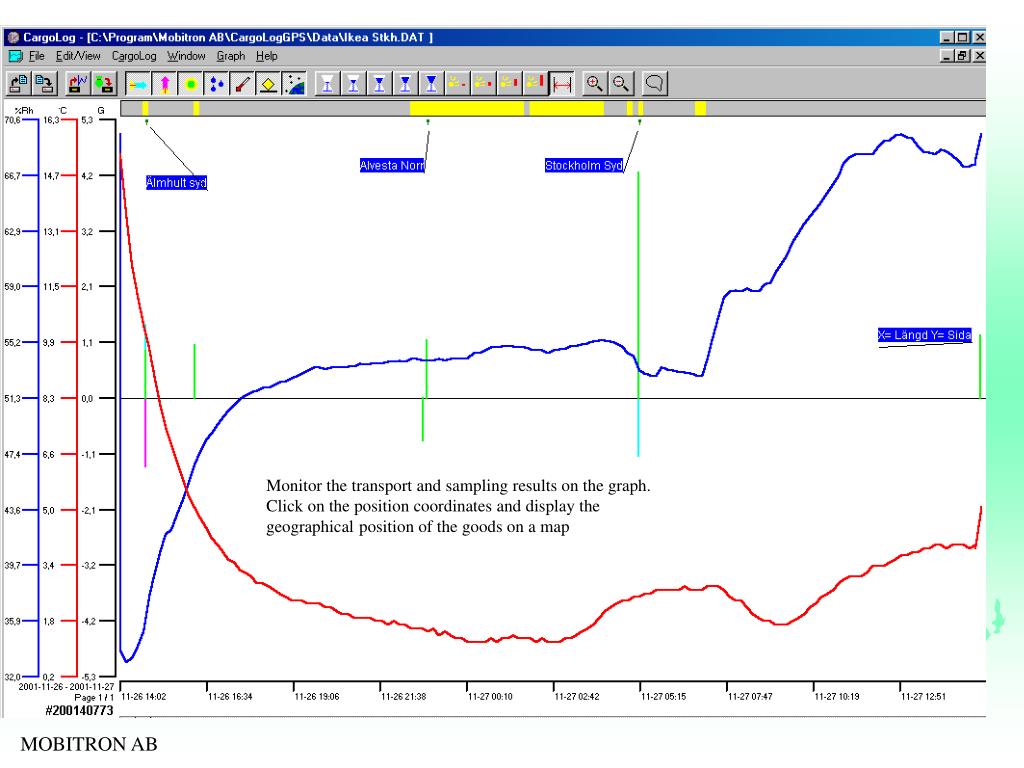The width and height of the screenshot is (1024, 768).
Task: Click the 70,6 humidity axis value
Action: 12,120
